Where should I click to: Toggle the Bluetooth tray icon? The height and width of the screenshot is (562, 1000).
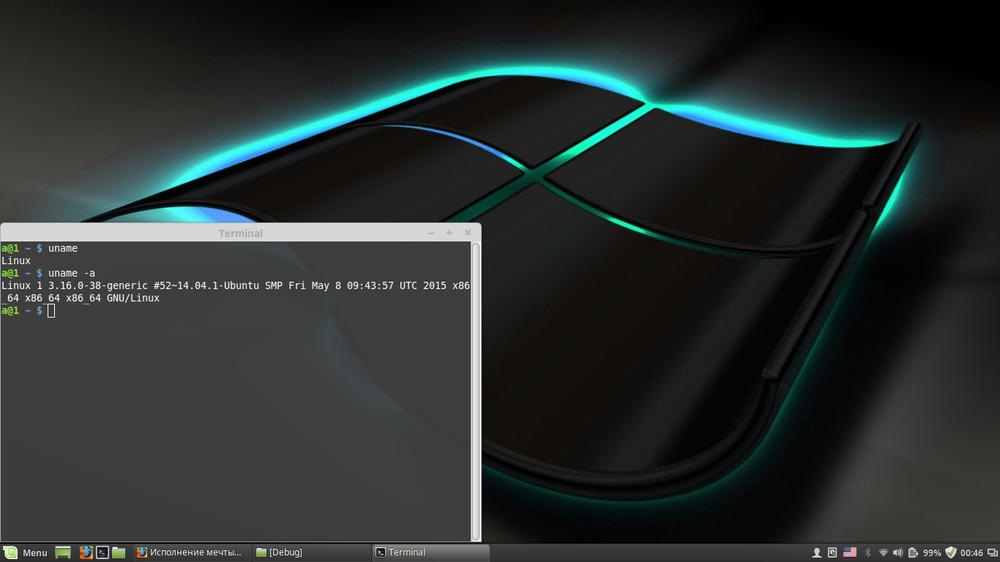[x=868, y=552]
